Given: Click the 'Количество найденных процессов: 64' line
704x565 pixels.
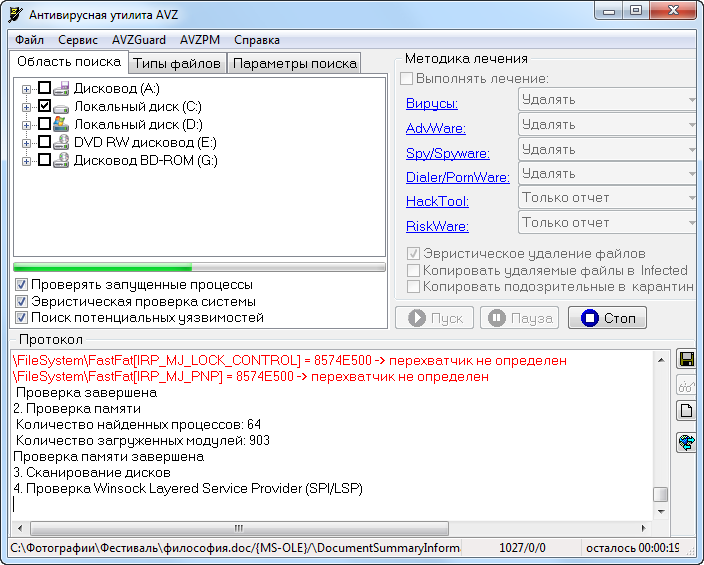Looking at the screenshot, I should point(138,424).
